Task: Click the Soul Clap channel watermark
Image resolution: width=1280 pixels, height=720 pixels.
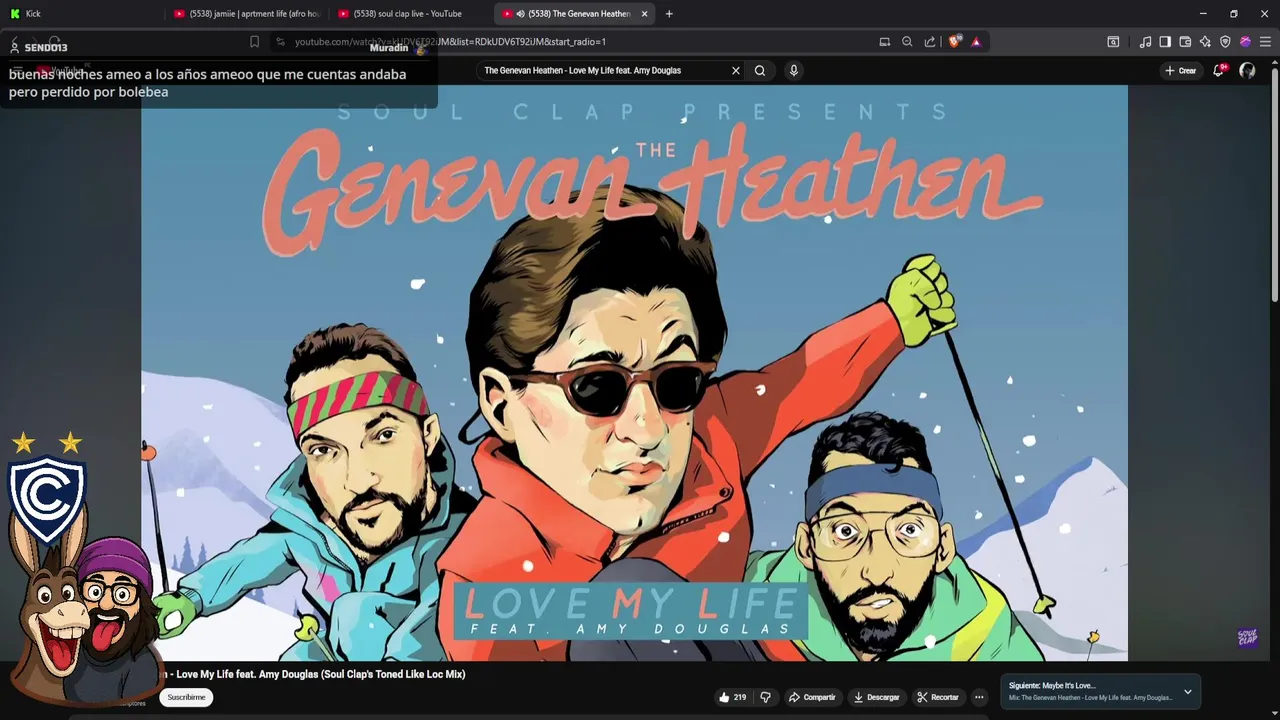Action: pyautogui.click(x=1247, y=638)
